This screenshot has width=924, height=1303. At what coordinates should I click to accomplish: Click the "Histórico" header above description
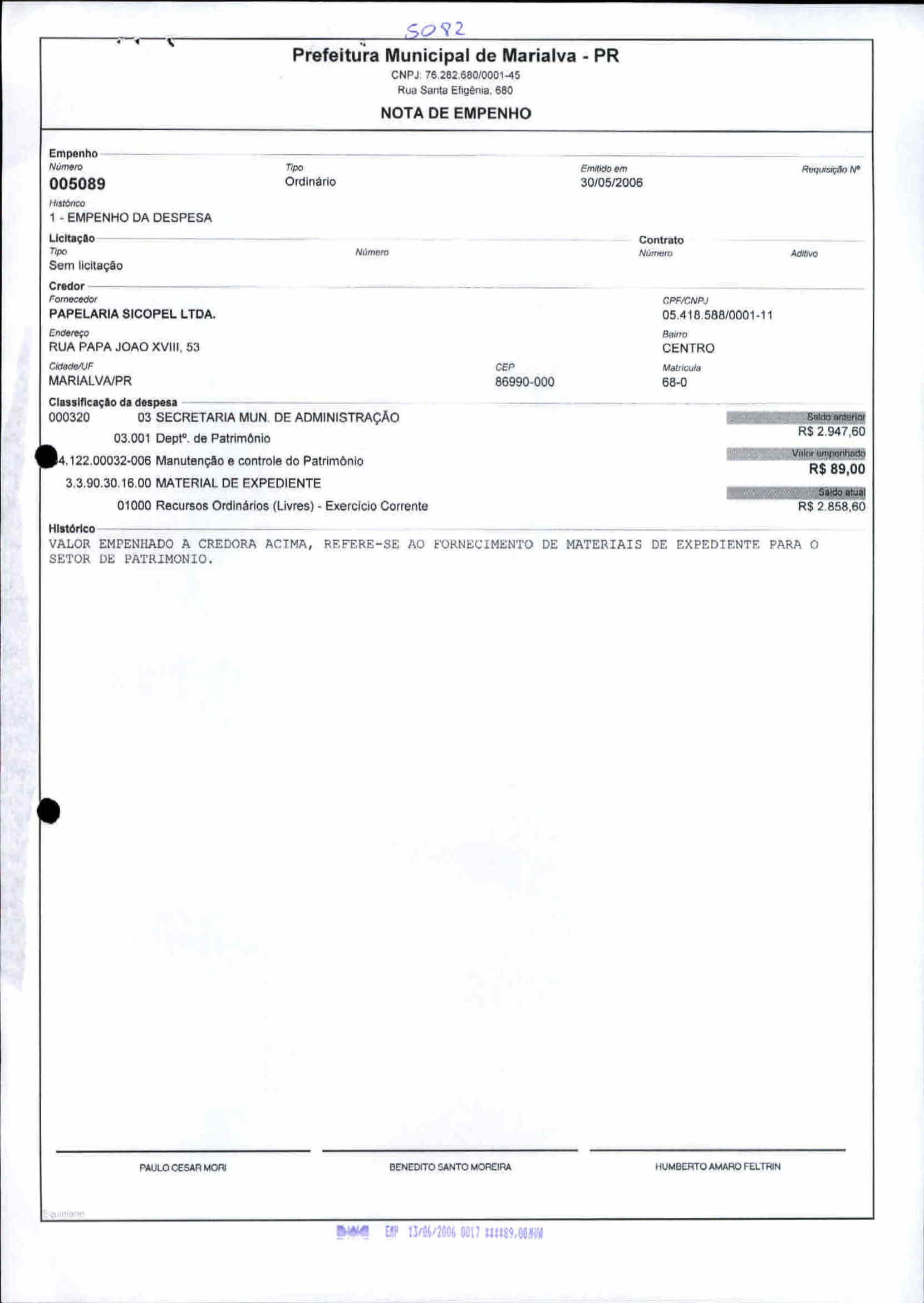pyautogui.click(x=72, y=529)
